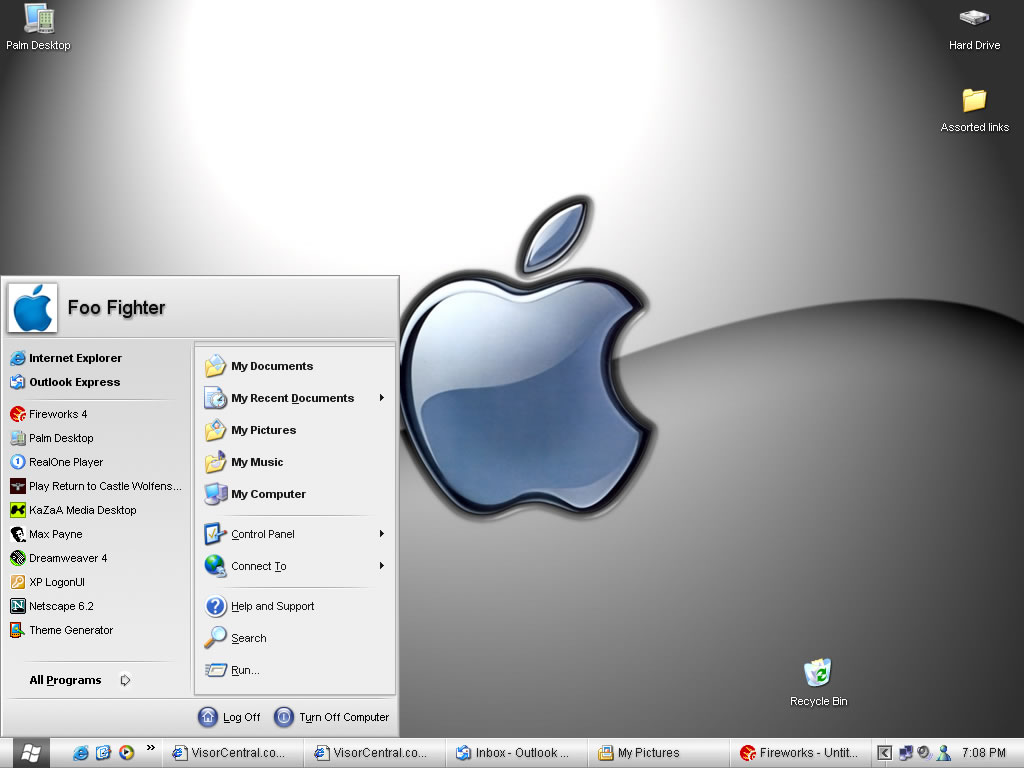Click the Foo Fighter user picture

click(x=33, y=307)
